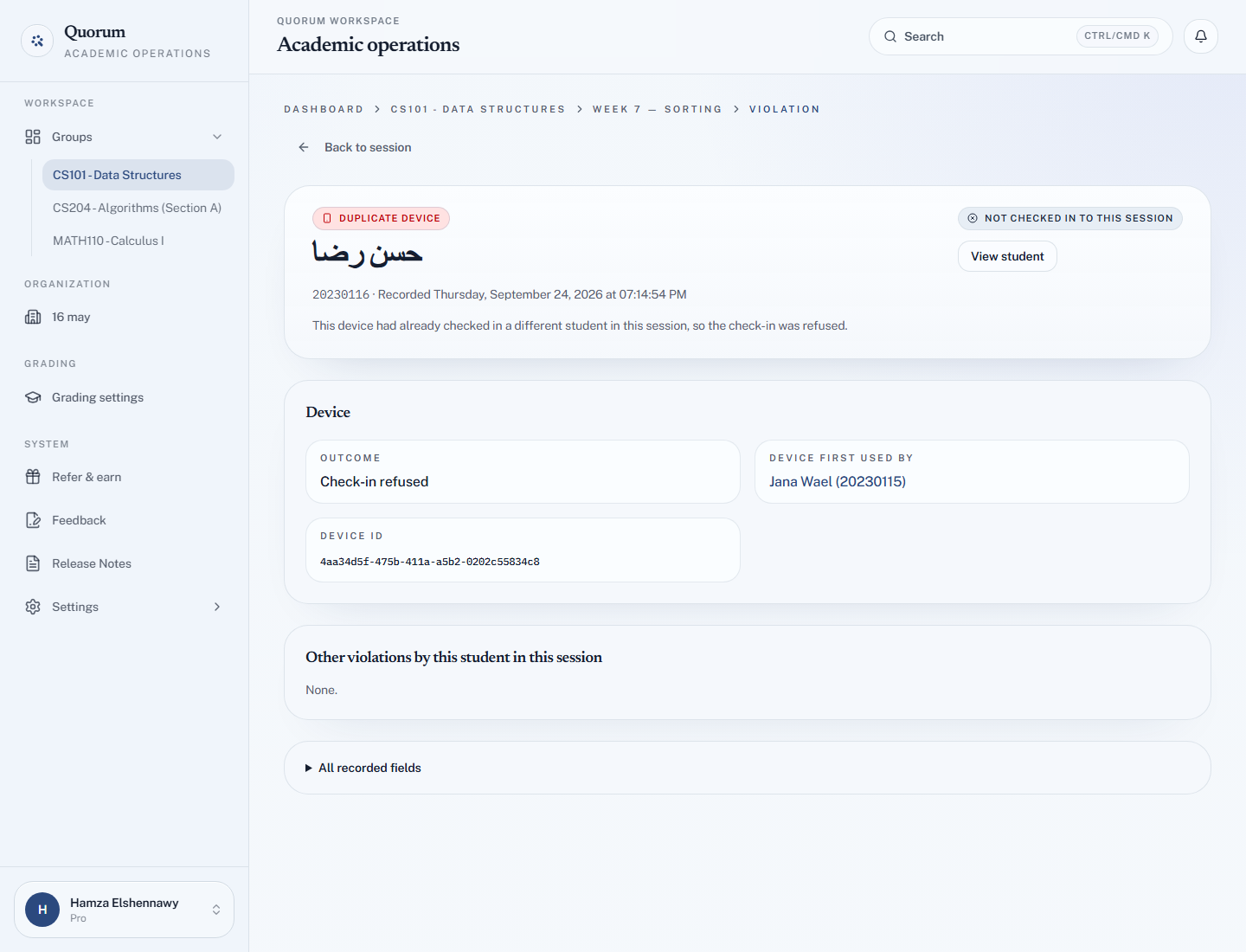Click Jana Wael (20230115) text
This screenshot has height=952, width=1246.
[838, 481]
